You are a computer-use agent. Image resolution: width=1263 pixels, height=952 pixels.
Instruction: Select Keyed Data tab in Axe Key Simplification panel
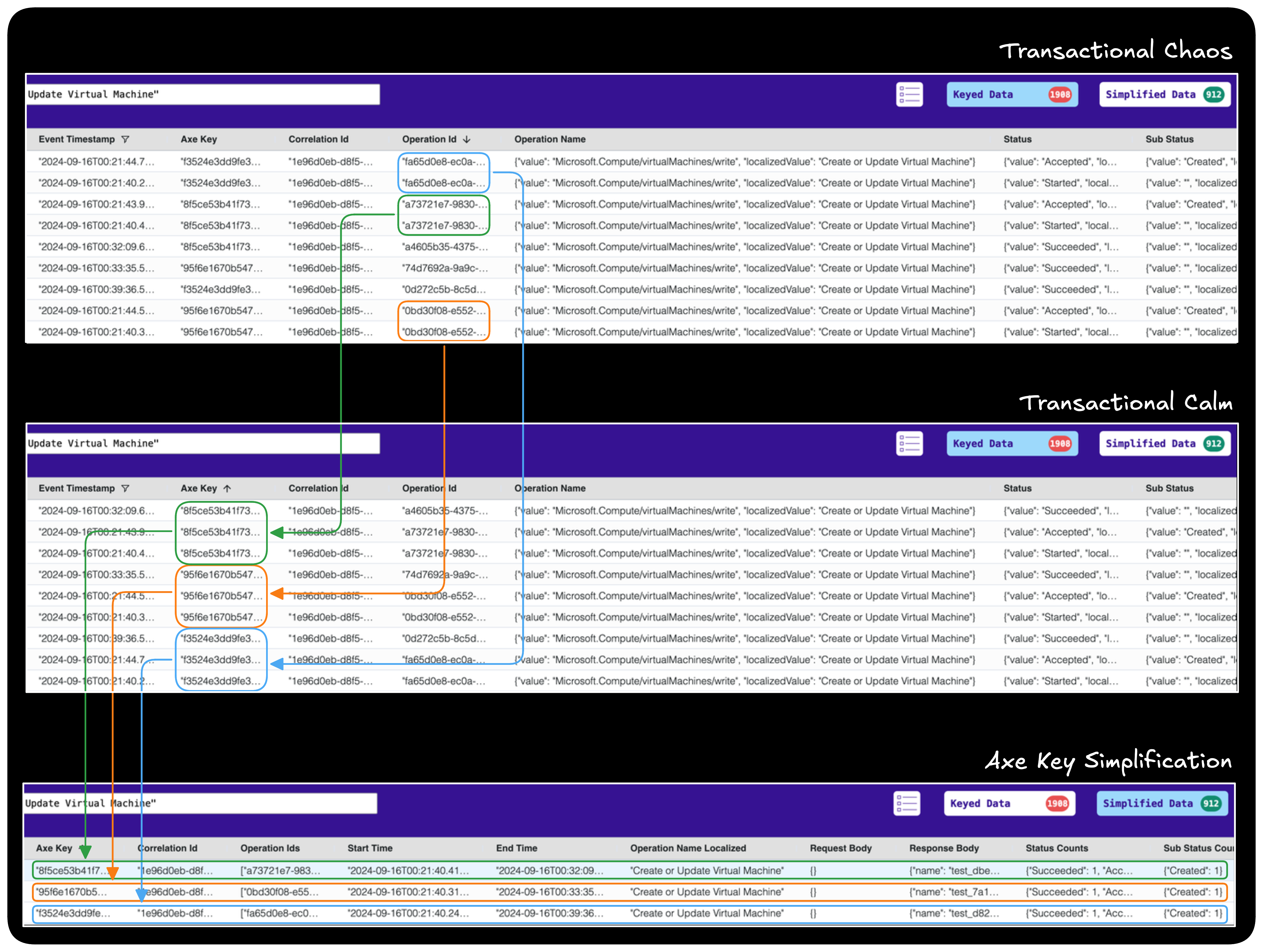[1010, 804]
